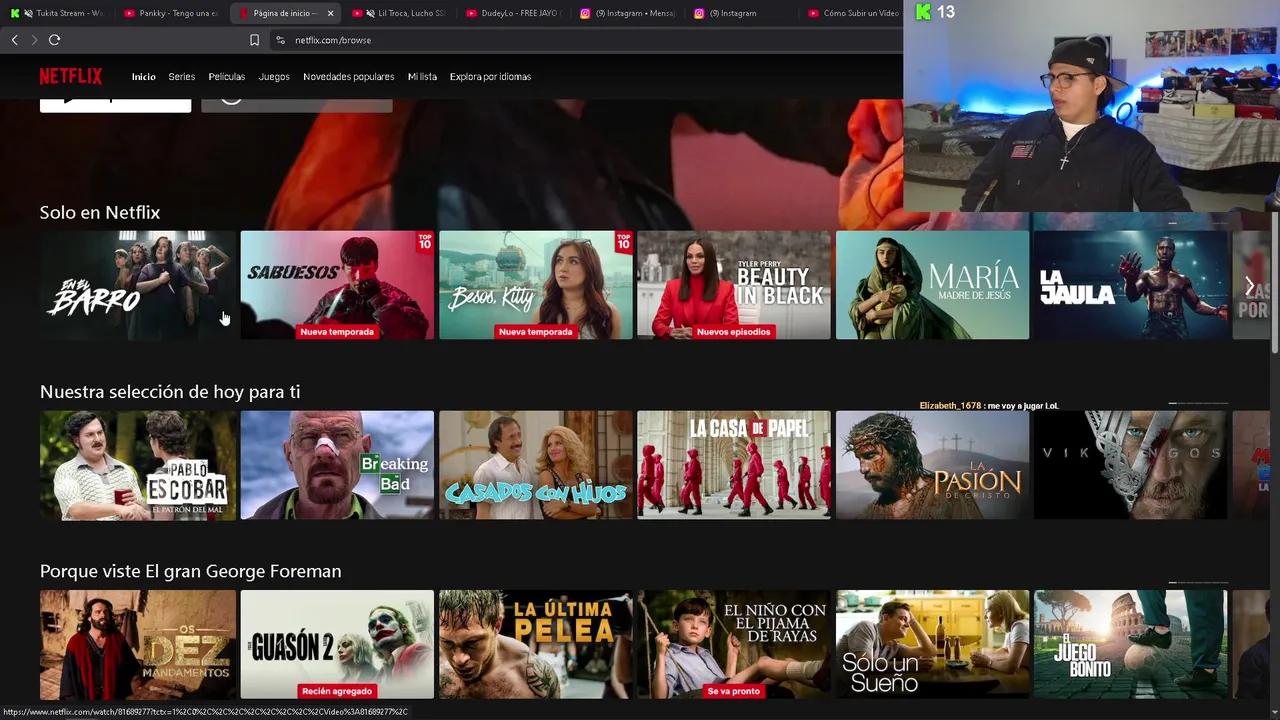
Task: Advance the Solo en Netflix row with right chevron
Action: 1249,286
